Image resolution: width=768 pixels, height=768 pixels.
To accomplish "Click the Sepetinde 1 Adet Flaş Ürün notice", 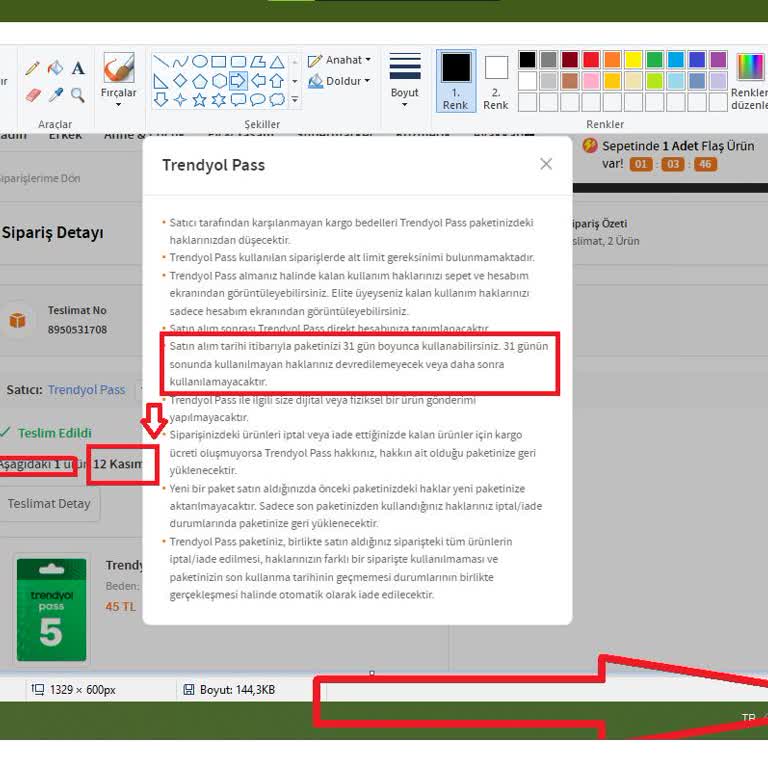I will [x=677, y=146].
